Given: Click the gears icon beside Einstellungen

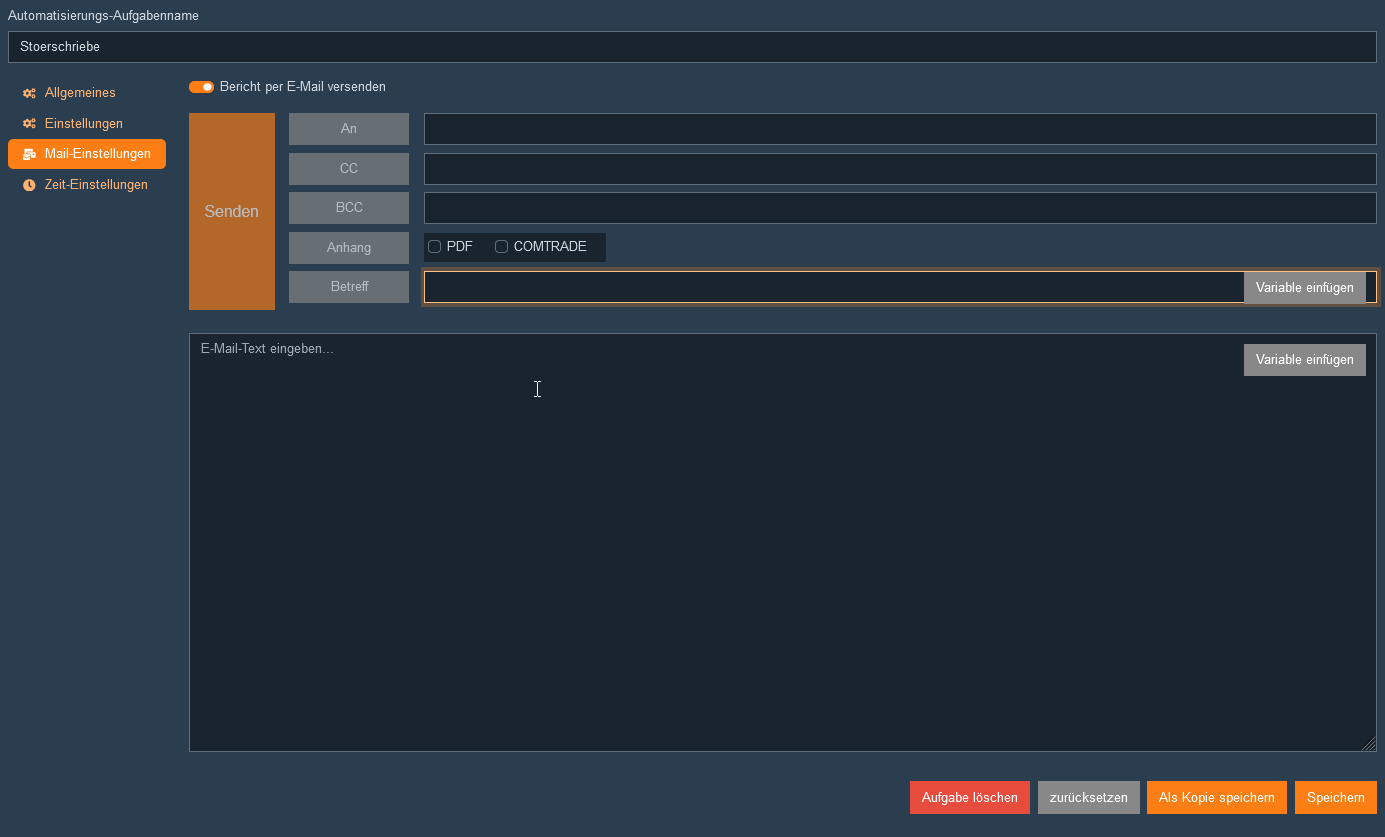Looking at the screenshot, I should pos(29,124).
